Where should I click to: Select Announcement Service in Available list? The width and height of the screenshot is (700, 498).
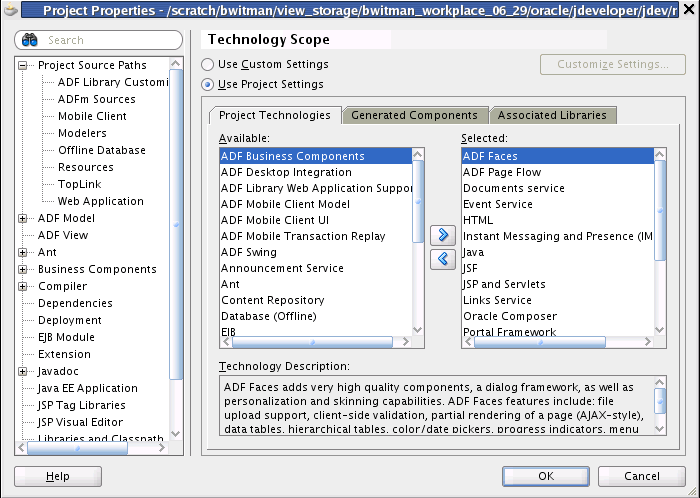[316, 268]
